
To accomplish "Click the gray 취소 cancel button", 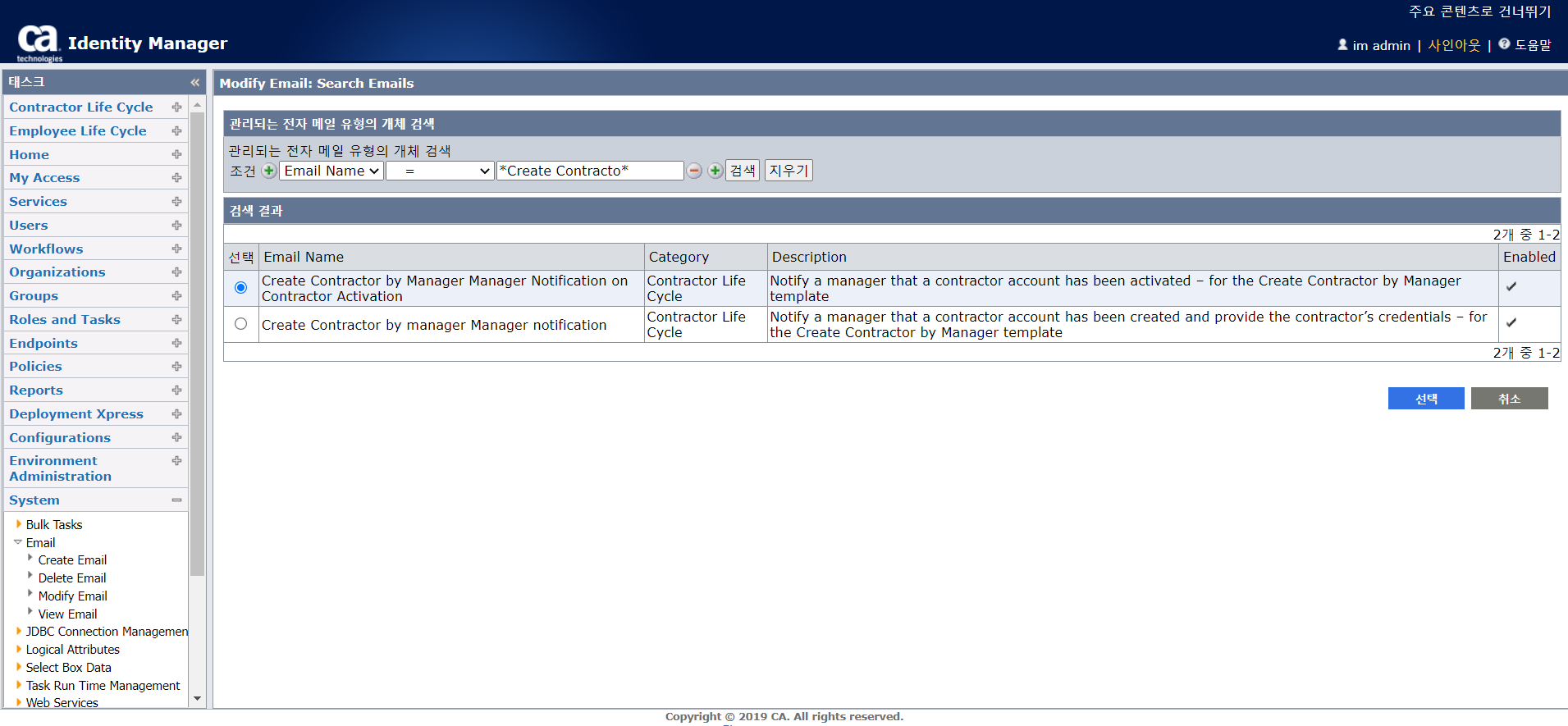I will click(x=1510, y=399).
